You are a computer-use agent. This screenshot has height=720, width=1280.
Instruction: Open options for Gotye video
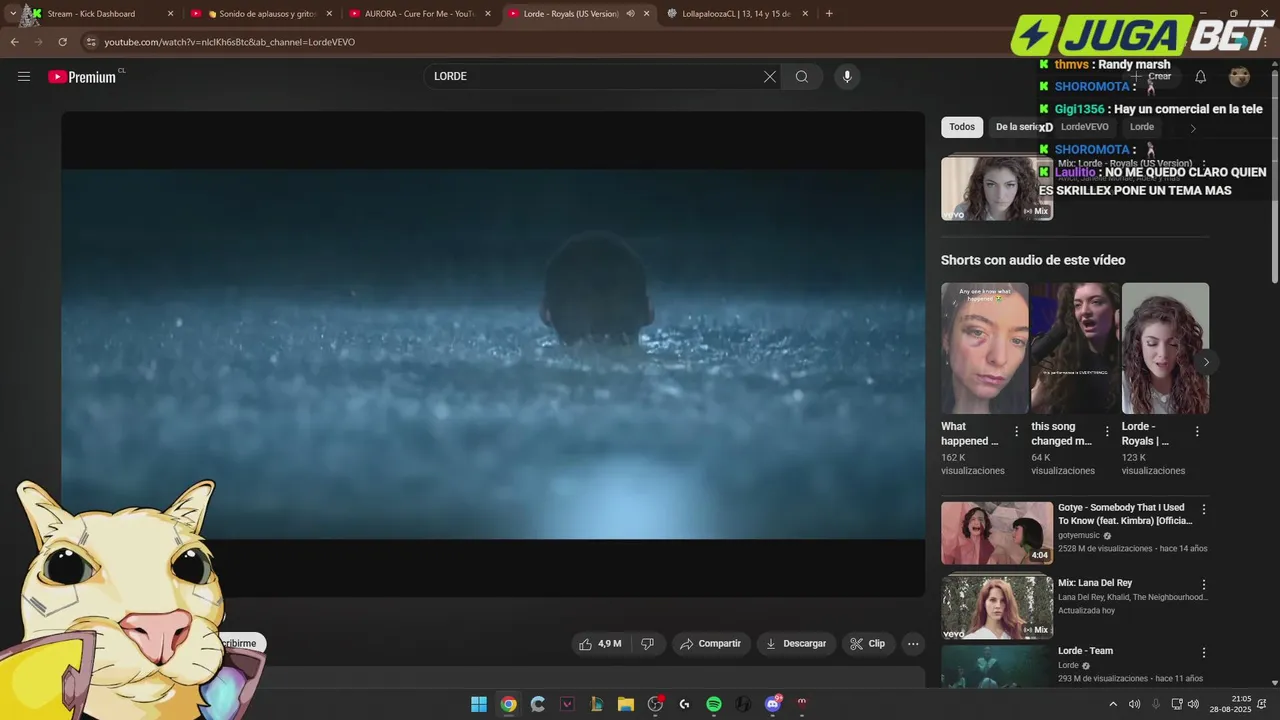[x=1204, y=509]
